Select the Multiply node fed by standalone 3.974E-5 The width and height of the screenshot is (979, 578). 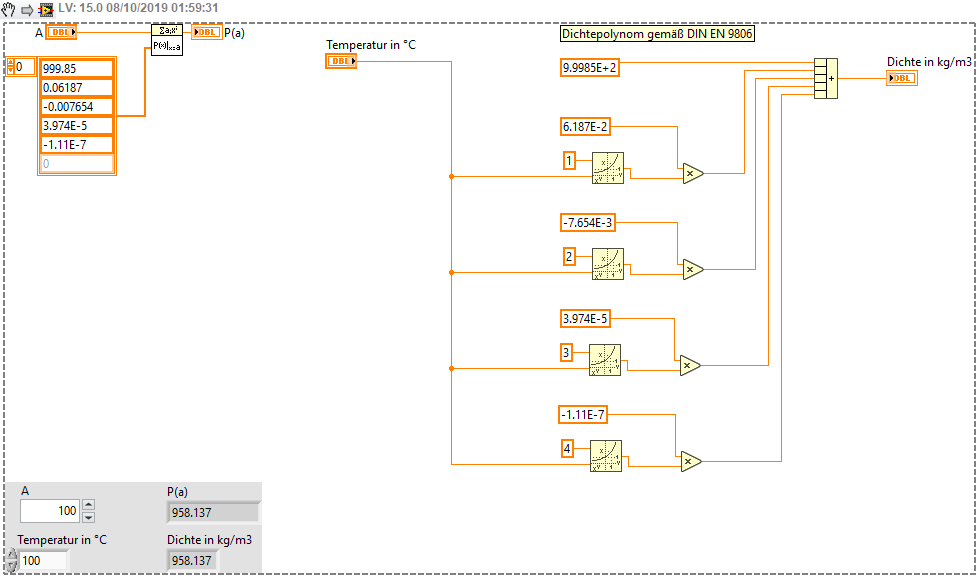point(690,366)
